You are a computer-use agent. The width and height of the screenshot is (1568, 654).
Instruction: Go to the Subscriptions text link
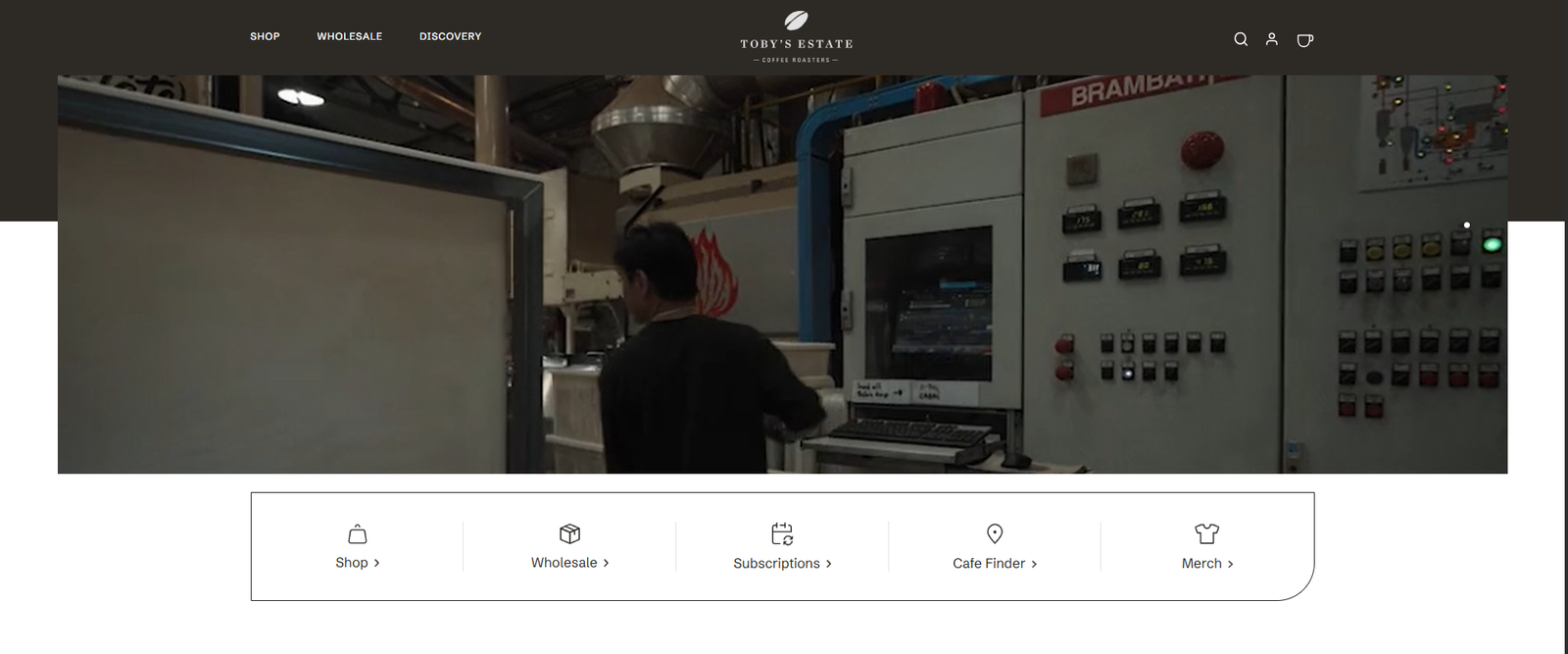tap(776, 564)
